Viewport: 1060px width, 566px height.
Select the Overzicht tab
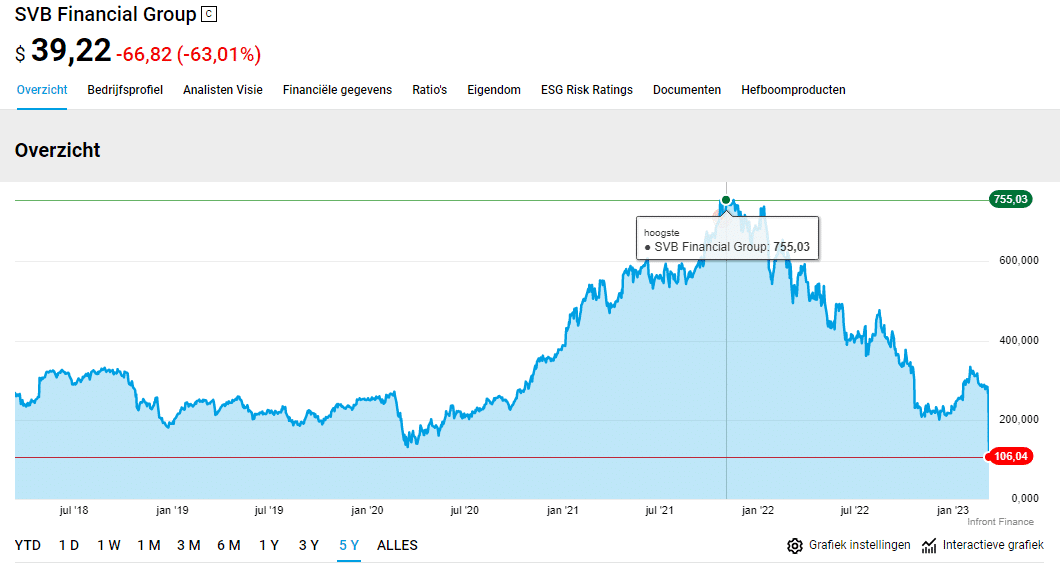(42, 90)
